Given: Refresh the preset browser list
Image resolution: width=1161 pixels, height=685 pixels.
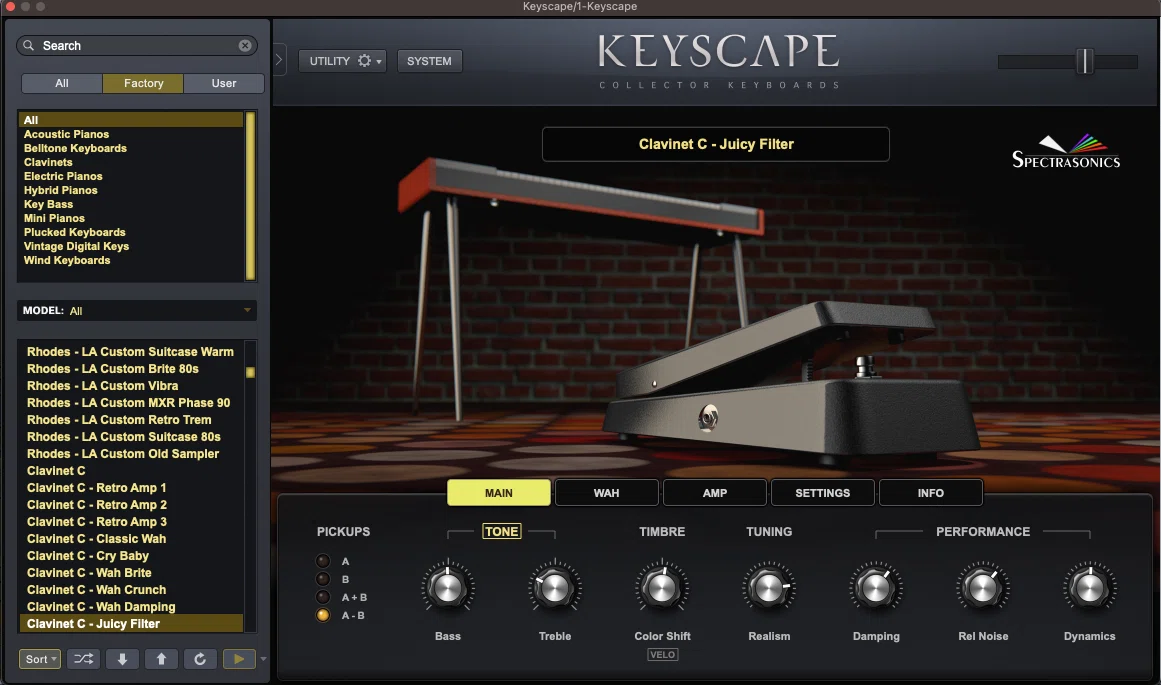Looking at the screenshot, I should click(x=199, y=658).
